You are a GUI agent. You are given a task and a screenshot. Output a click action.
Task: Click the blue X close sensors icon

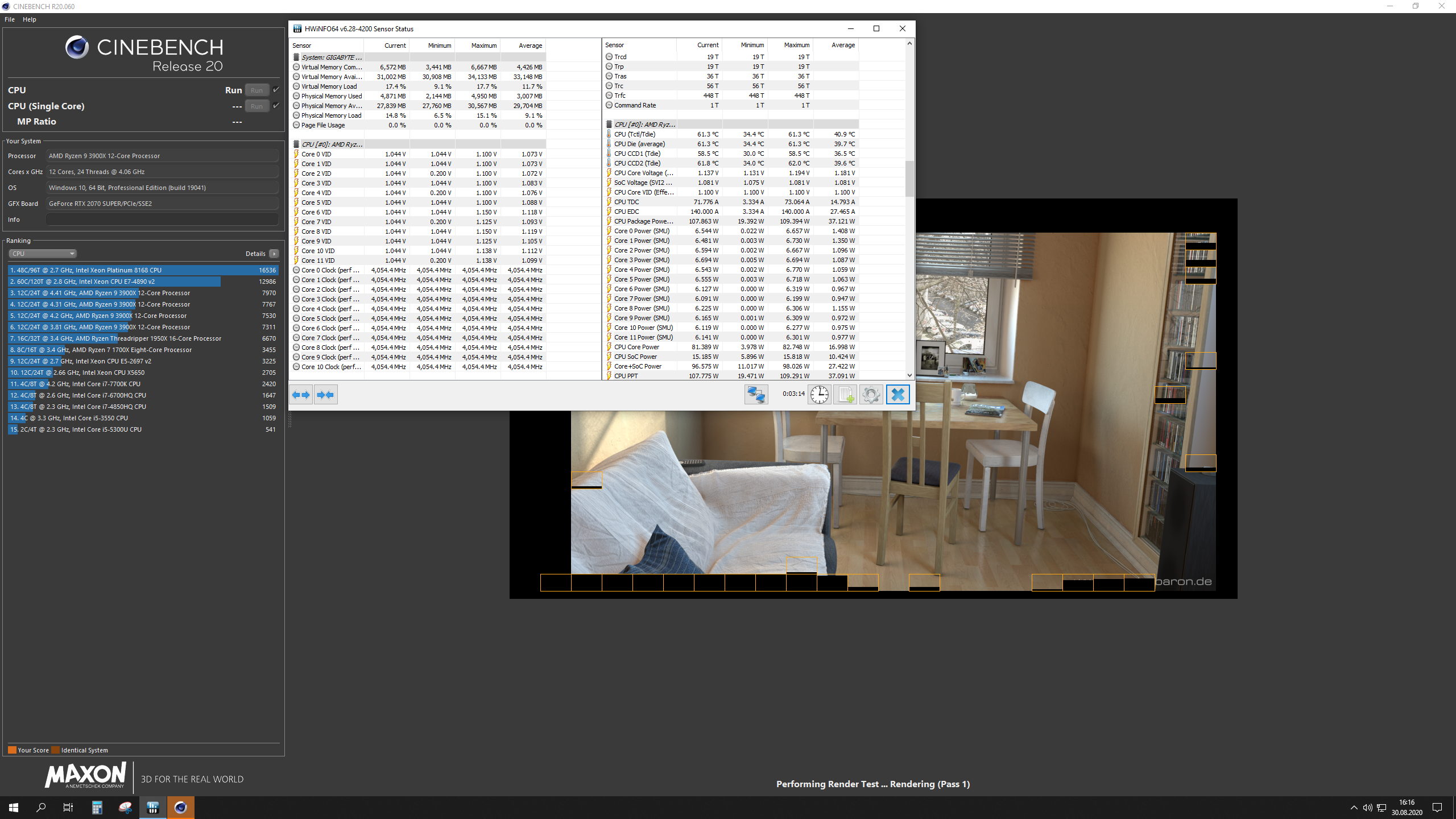click(897, 394)
